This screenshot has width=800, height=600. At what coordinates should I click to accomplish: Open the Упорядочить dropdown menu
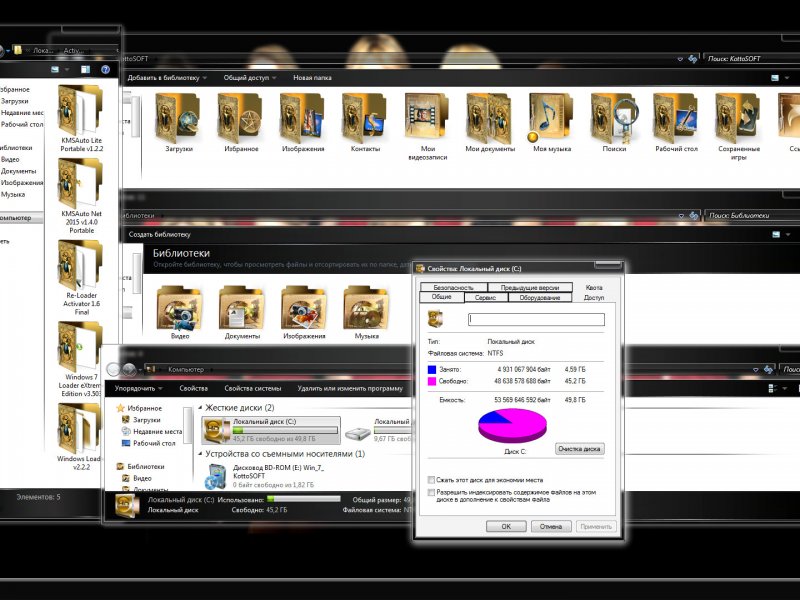pyautogui.click(x=138, y=388)
